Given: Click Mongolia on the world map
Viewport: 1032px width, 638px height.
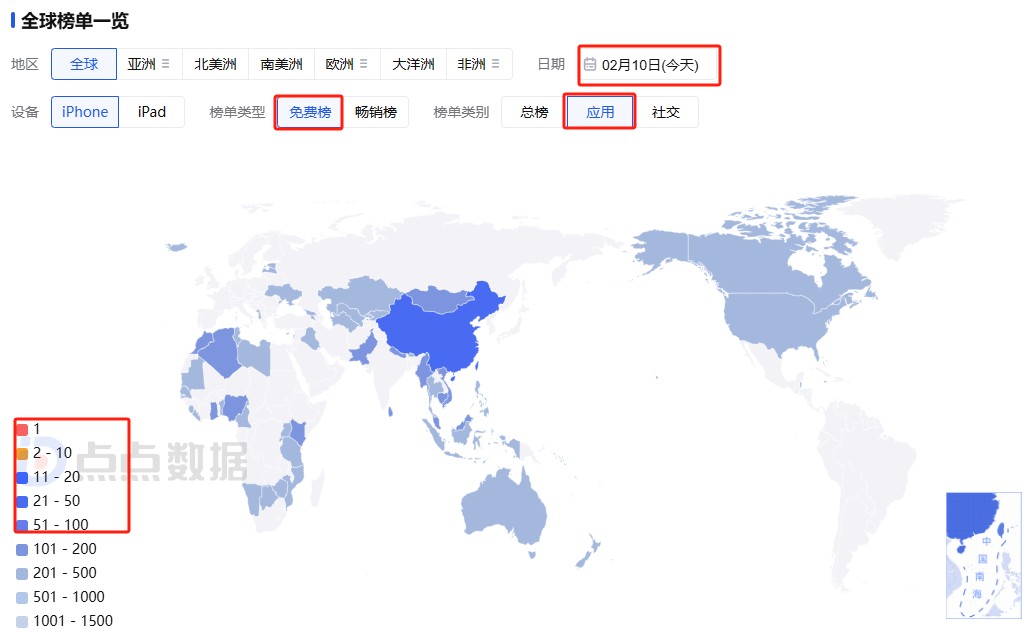Looking at the screenshot, I should point(441,299).
